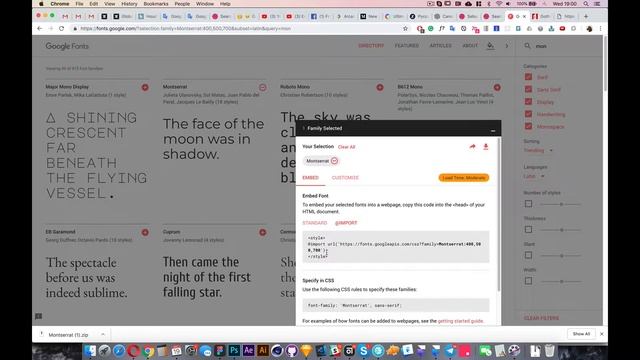Reload the page with the refresh icon
640x360 pixels.
pos(62,29)
